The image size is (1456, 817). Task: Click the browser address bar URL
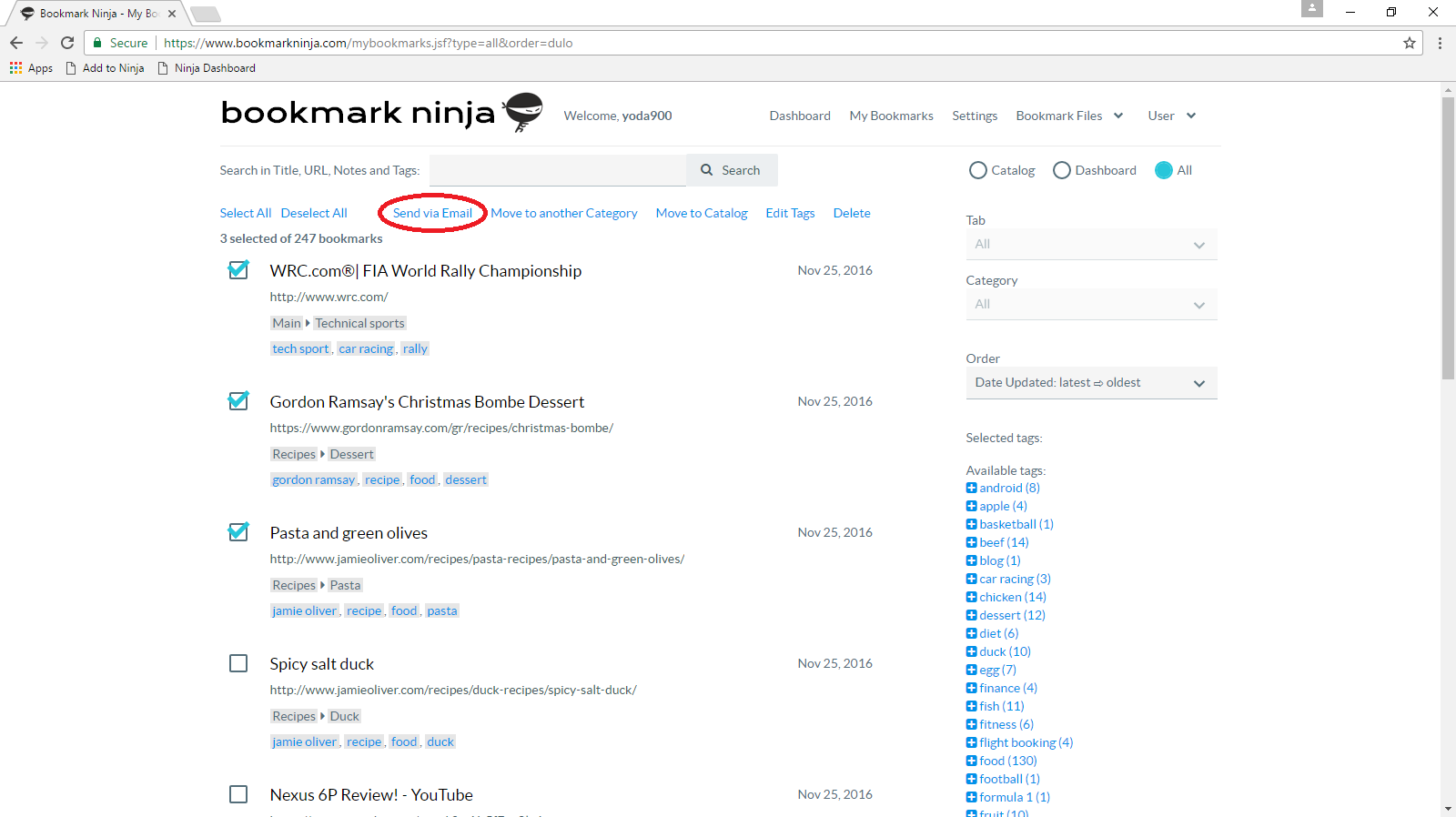[368, 43]
